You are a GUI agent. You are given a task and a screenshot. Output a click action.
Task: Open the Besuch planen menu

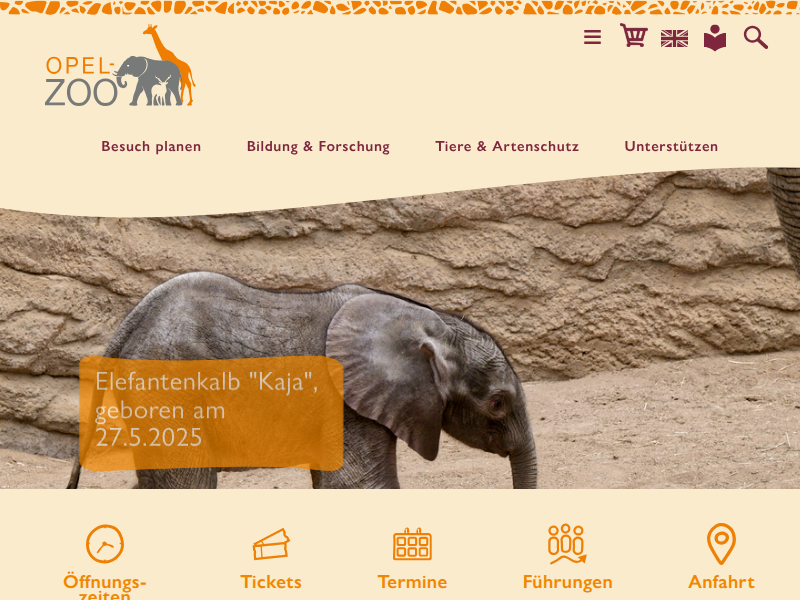tap(151, 146)
